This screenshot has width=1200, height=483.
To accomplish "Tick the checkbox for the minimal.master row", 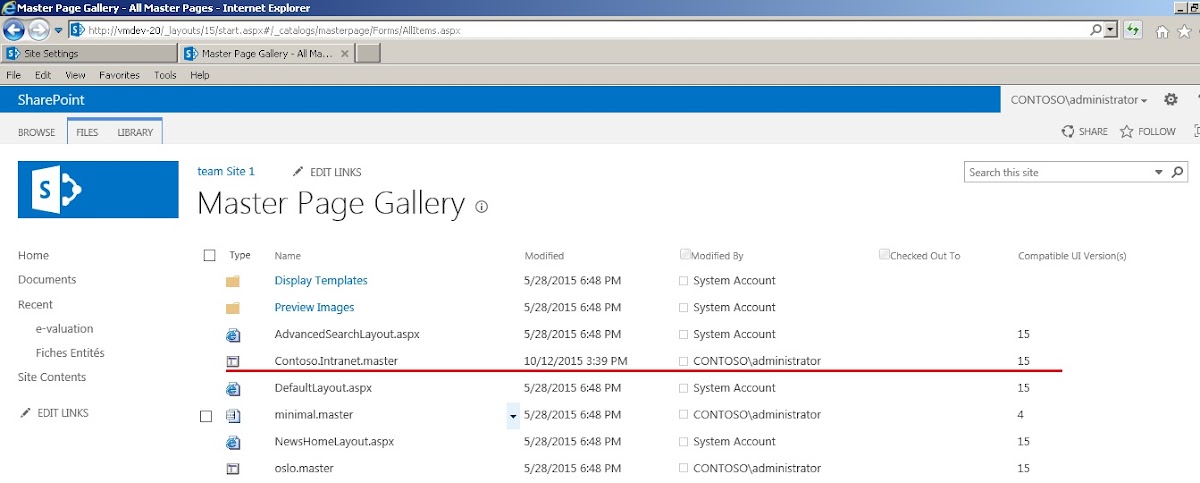I will coord(206,416).
